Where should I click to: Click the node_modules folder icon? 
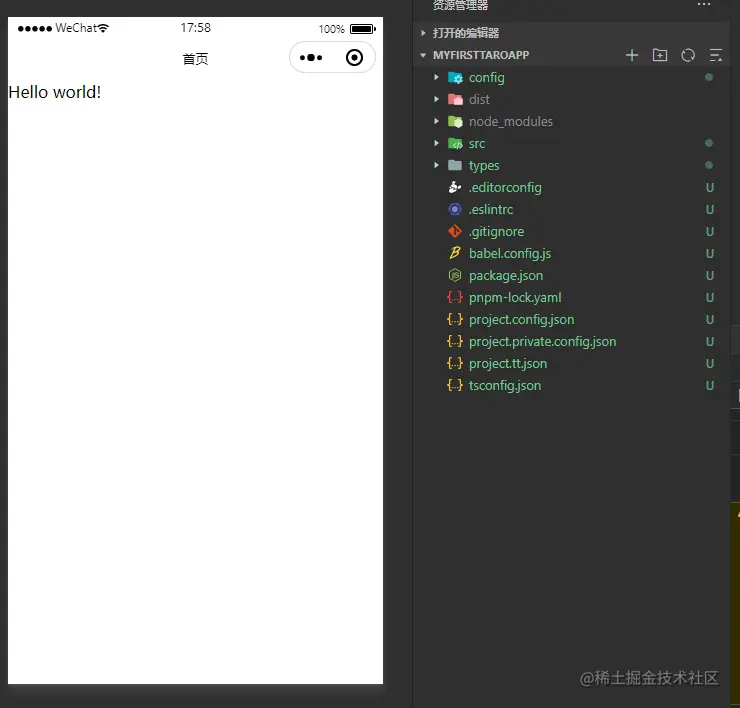click(455, 121)
